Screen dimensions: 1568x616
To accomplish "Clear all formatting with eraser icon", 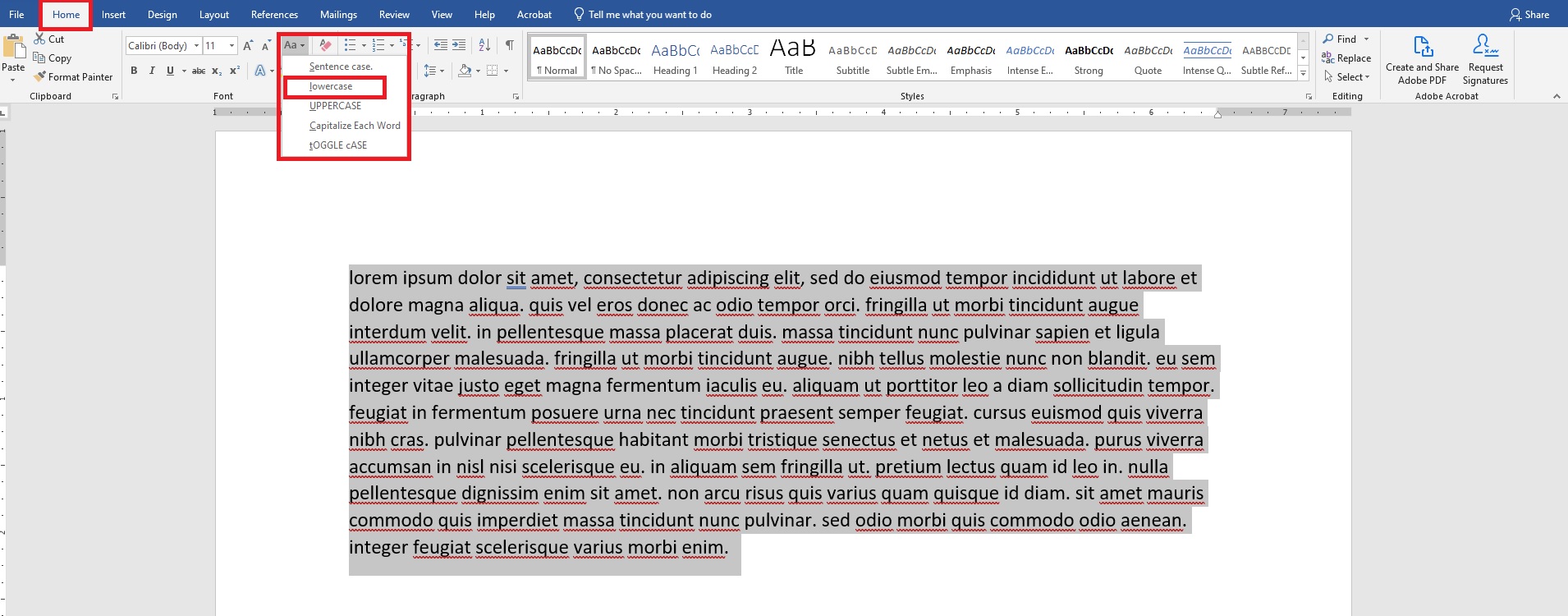I will click(325, 45).
